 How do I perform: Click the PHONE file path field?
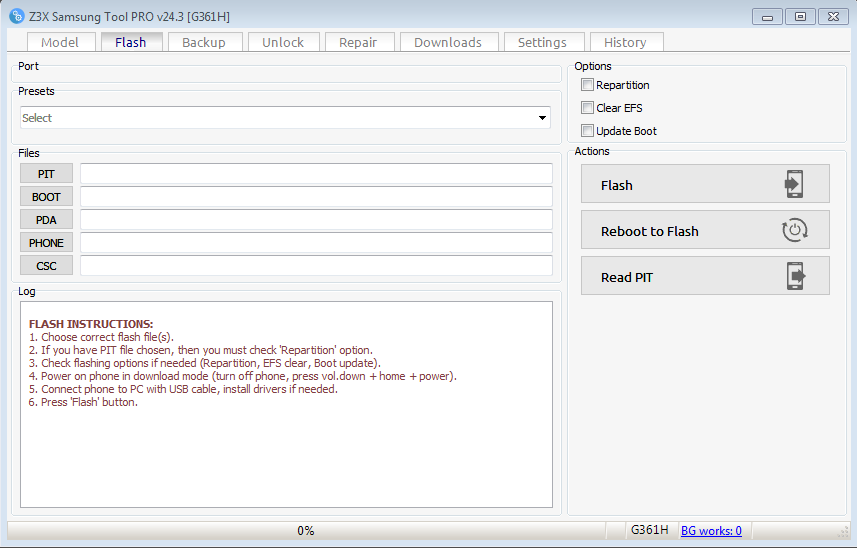click(x=316, y=243)
